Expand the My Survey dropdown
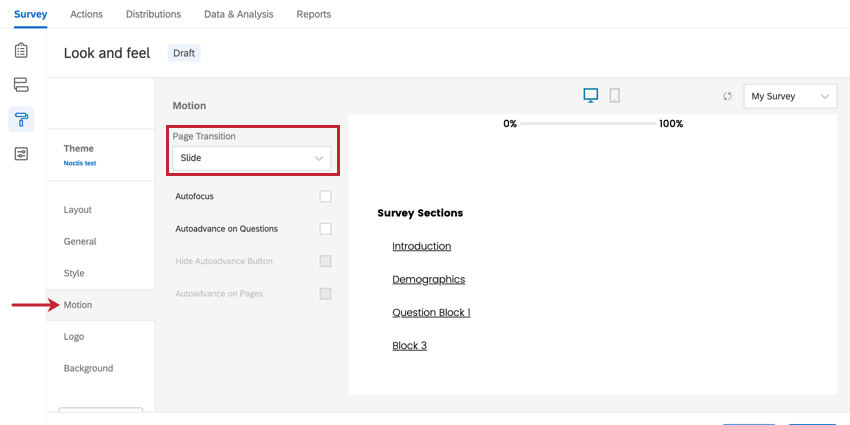Viewport: 850px width, 425px height. 790,96
